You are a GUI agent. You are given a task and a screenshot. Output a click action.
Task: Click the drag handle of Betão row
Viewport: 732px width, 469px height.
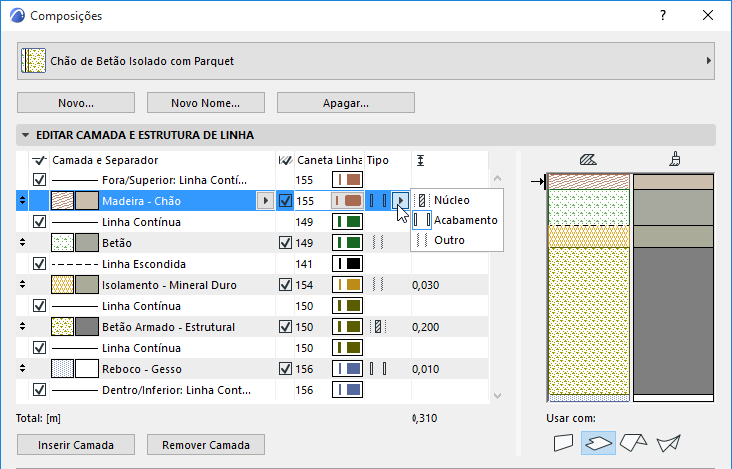click(x=22, y=242)
